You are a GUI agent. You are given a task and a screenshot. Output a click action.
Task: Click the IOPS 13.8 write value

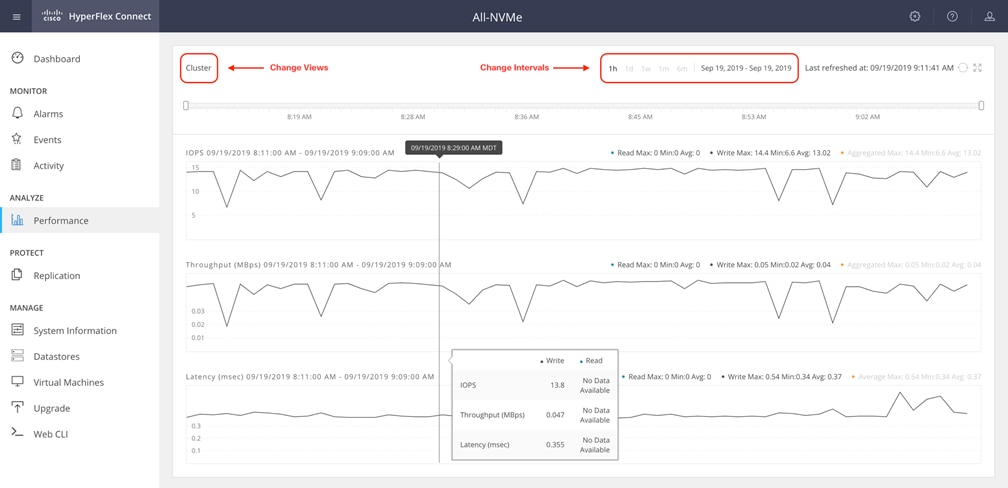558,385
